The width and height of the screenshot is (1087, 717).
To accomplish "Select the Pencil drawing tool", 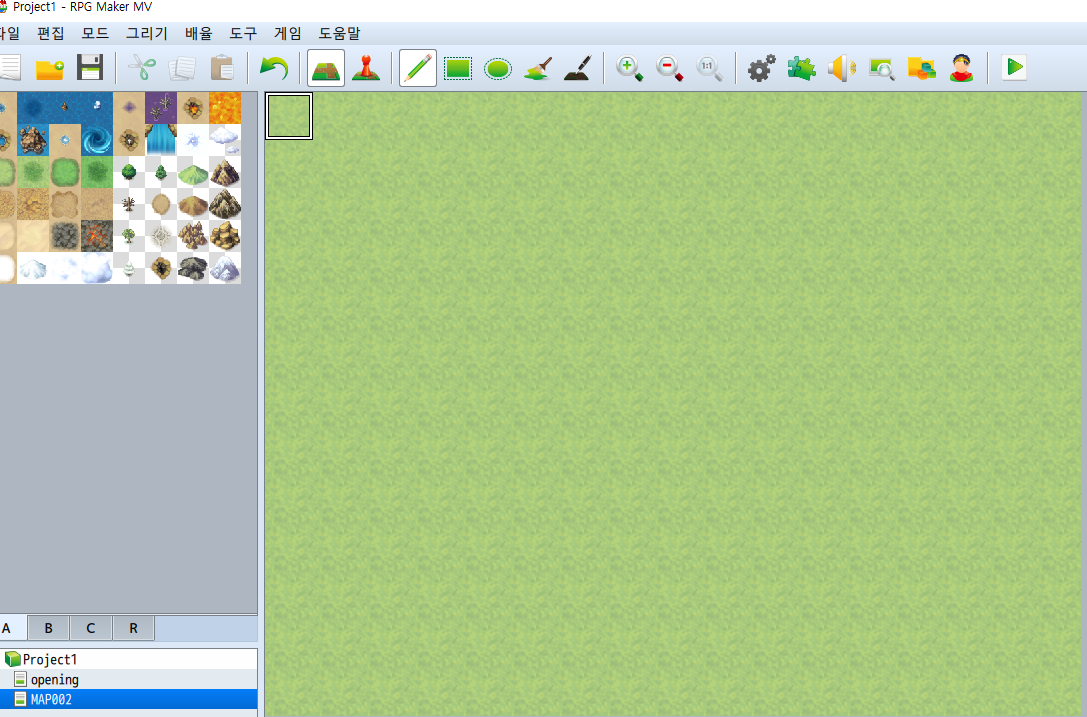I will 418,68.
